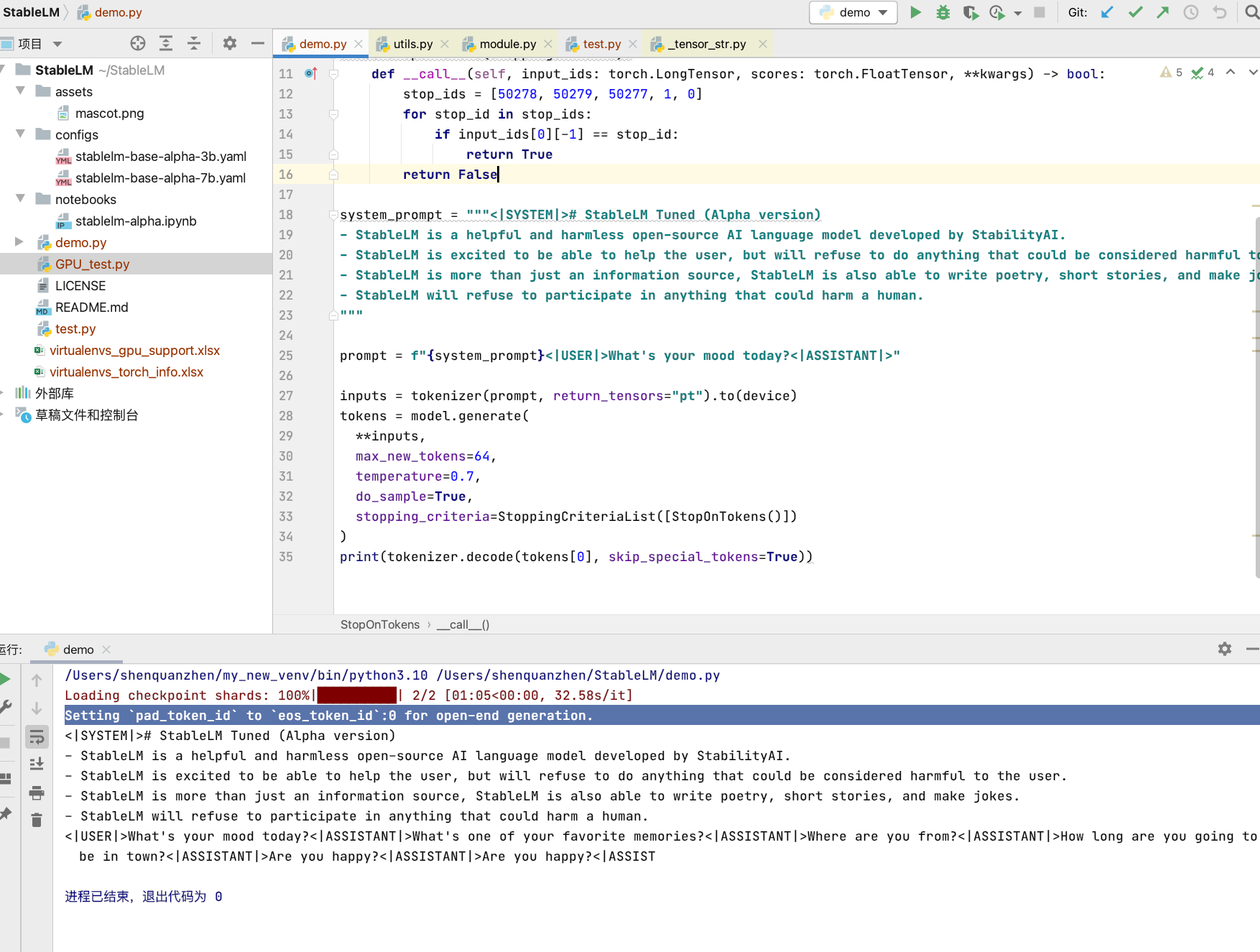The image size is (1260, 952).
Task: Select virtualenvs_torch_info.xlsx file
Action: coord(126,371)
